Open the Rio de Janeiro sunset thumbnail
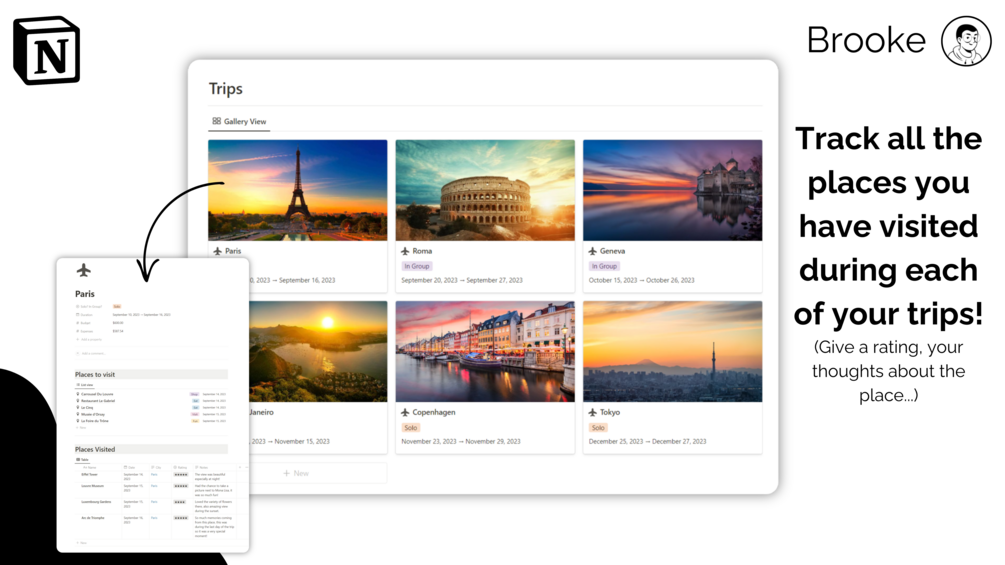The height and width of the screenshot is (565, 1005). pos(318,352)
